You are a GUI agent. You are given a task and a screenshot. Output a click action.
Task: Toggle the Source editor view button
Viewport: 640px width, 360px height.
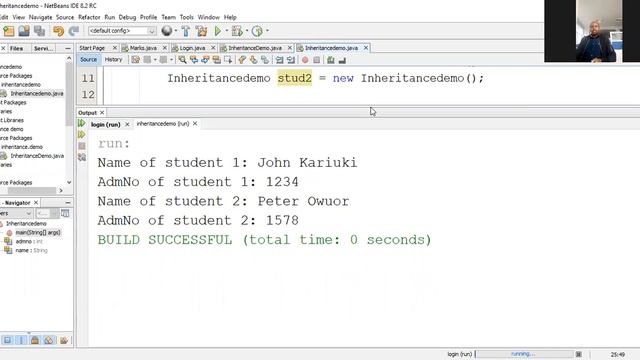tap(89, 60)
